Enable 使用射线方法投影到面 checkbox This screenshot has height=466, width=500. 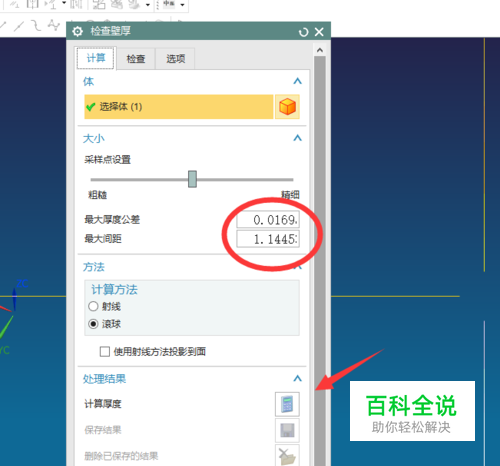click(x=105, y=351)
